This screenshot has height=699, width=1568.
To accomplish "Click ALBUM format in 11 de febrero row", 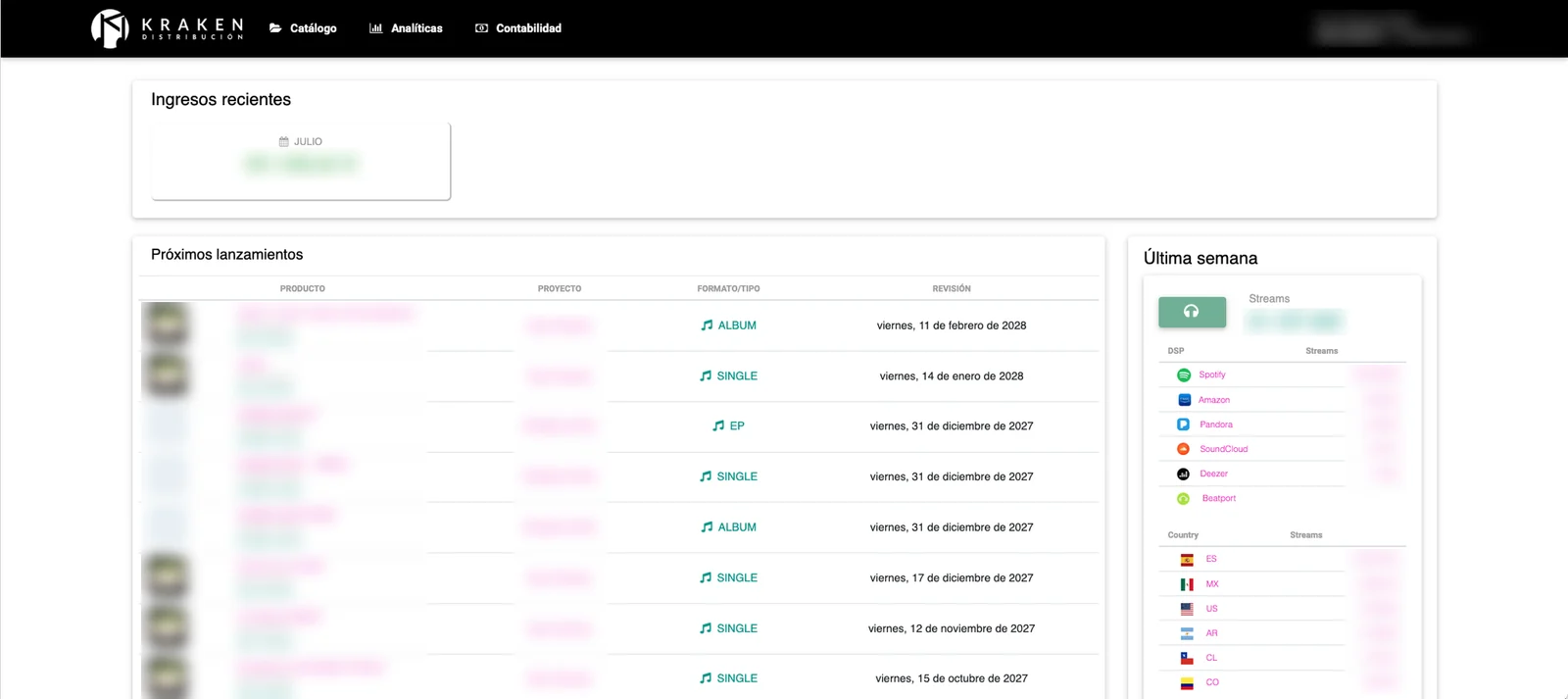I will [x=737, y=325].
